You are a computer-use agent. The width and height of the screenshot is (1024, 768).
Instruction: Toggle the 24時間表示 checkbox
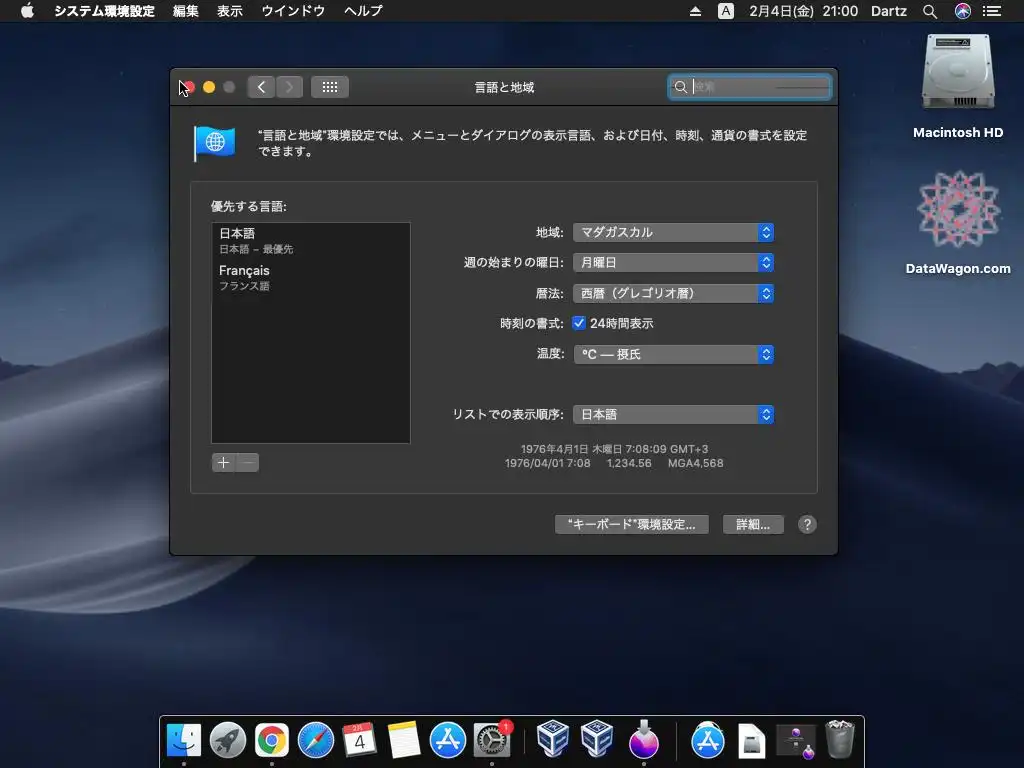tap(579, 323)
